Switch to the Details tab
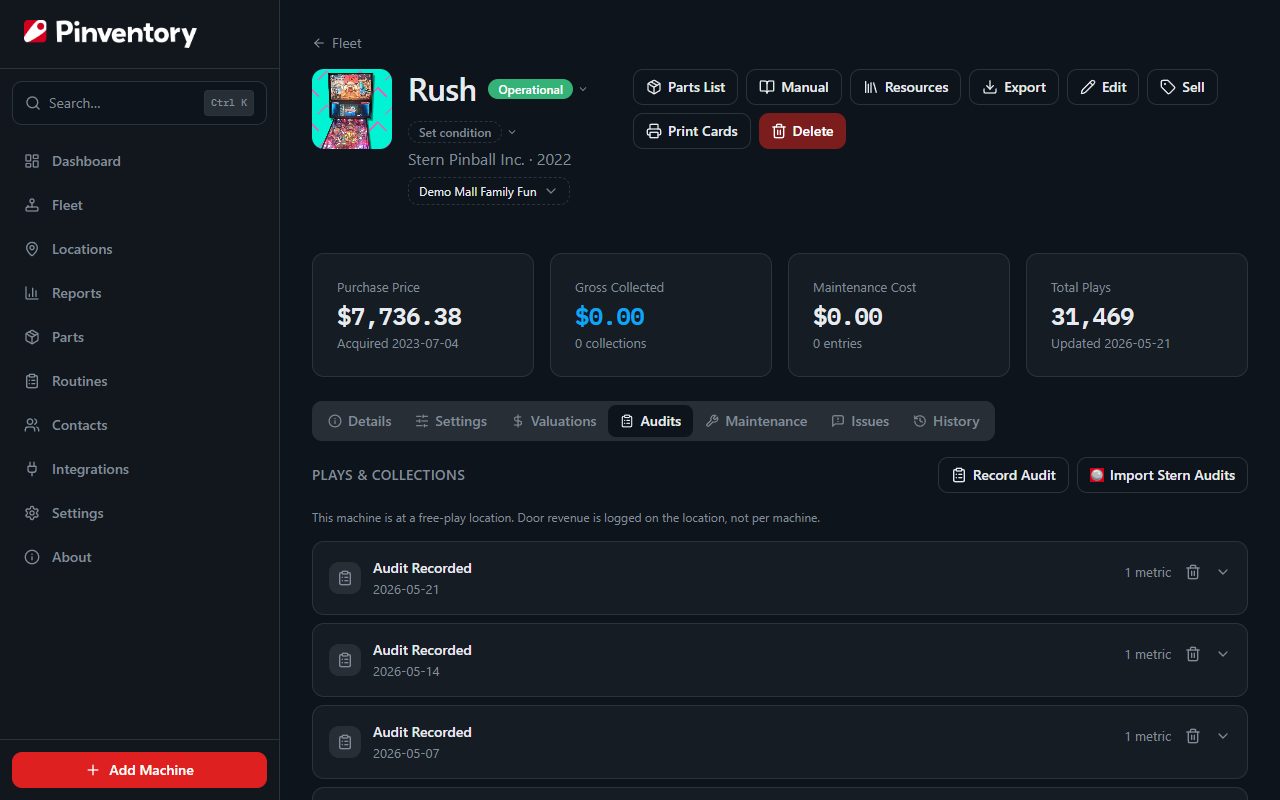Image resolution: width=1280 pixels, height=800 pixels. 360,421
